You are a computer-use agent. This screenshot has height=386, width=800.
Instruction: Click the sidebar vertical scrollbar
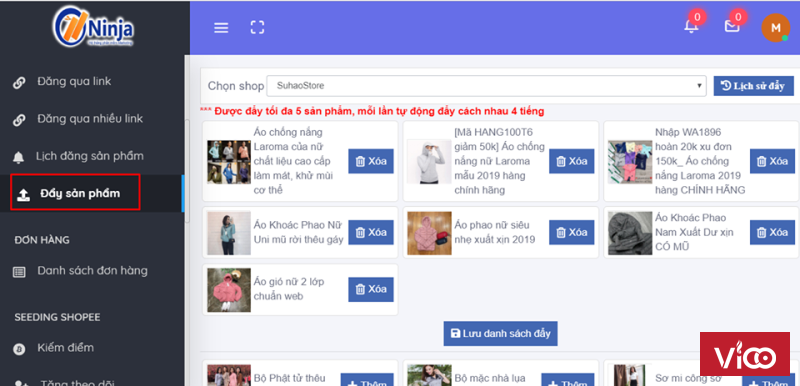[x=187, y=171]
